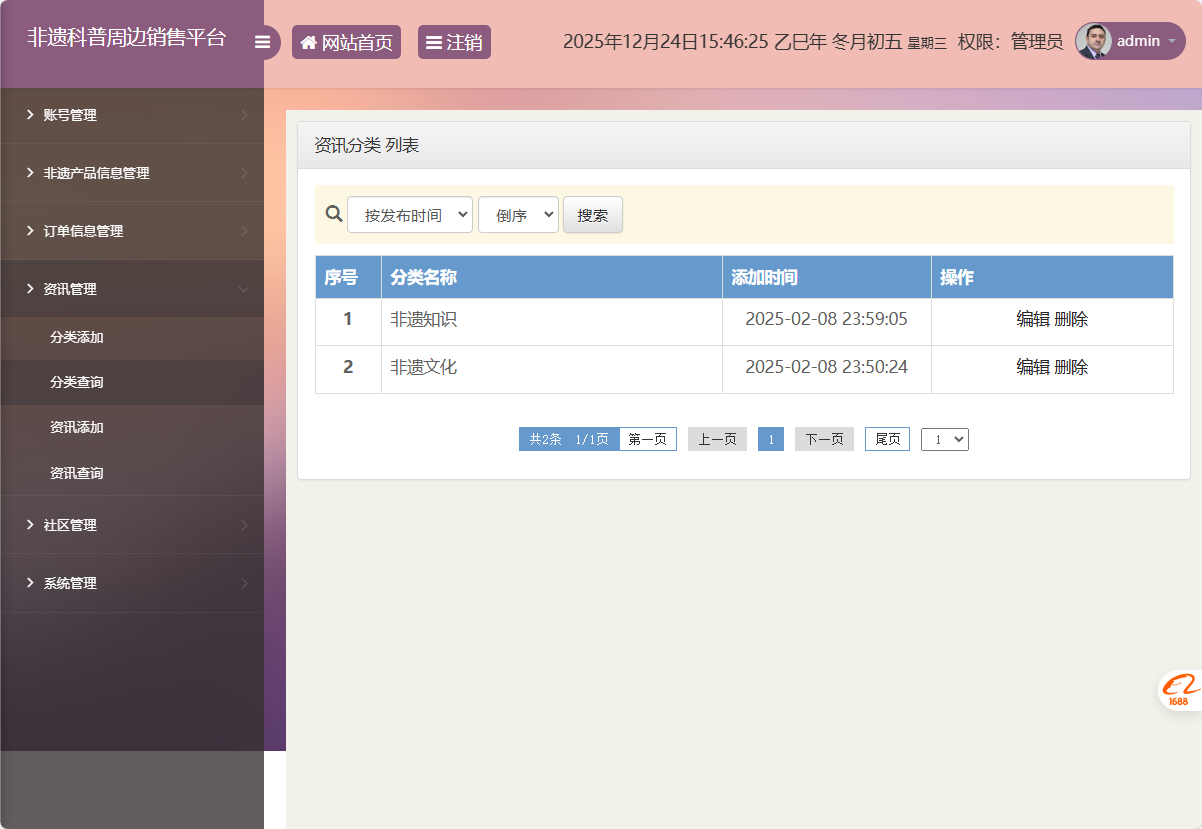Open the 按发布时间 sort field dropdown
This screenshot has width=1202, height=829.
[x=410, y=215]
